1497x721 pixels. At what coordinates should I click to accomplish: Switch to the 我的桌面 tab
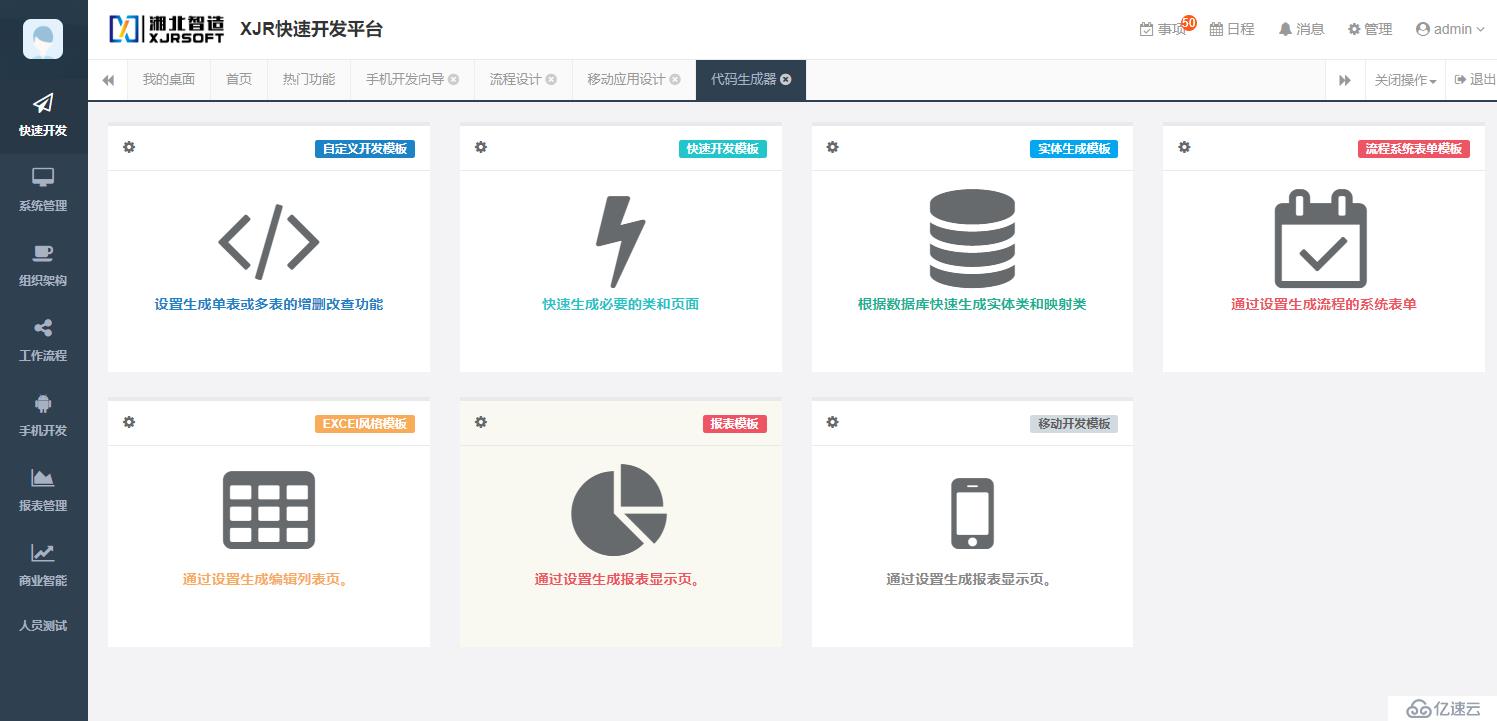169,79
